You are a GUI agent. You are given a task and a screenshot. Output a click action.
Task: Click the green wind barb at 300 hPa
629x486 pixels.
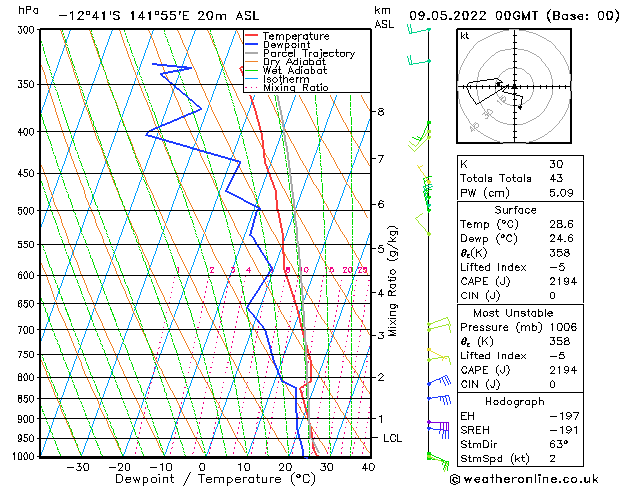coord(419,30)
